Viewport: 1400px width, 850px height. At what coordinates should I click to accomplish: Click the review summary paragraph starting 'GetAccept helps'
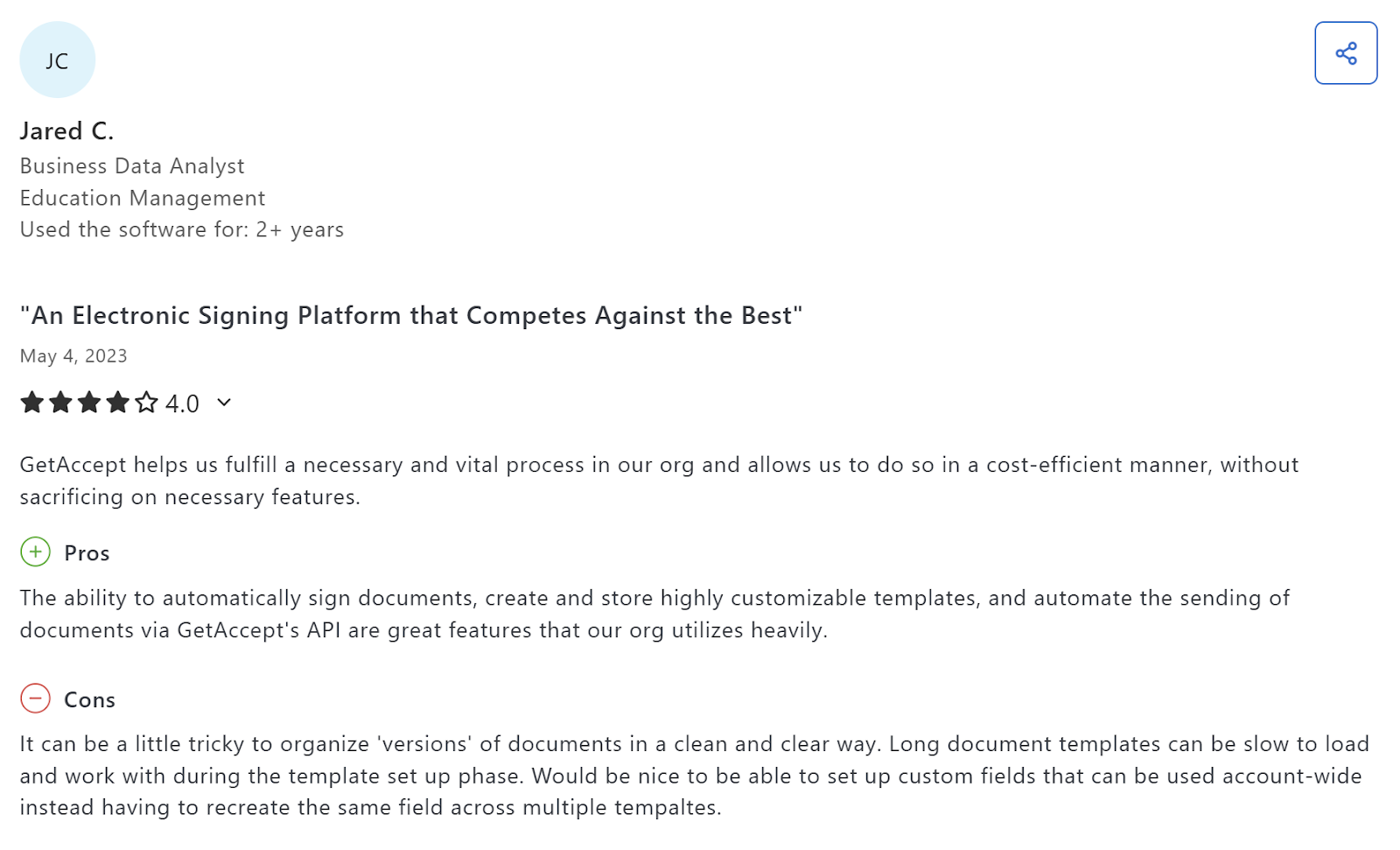(658, 480)
